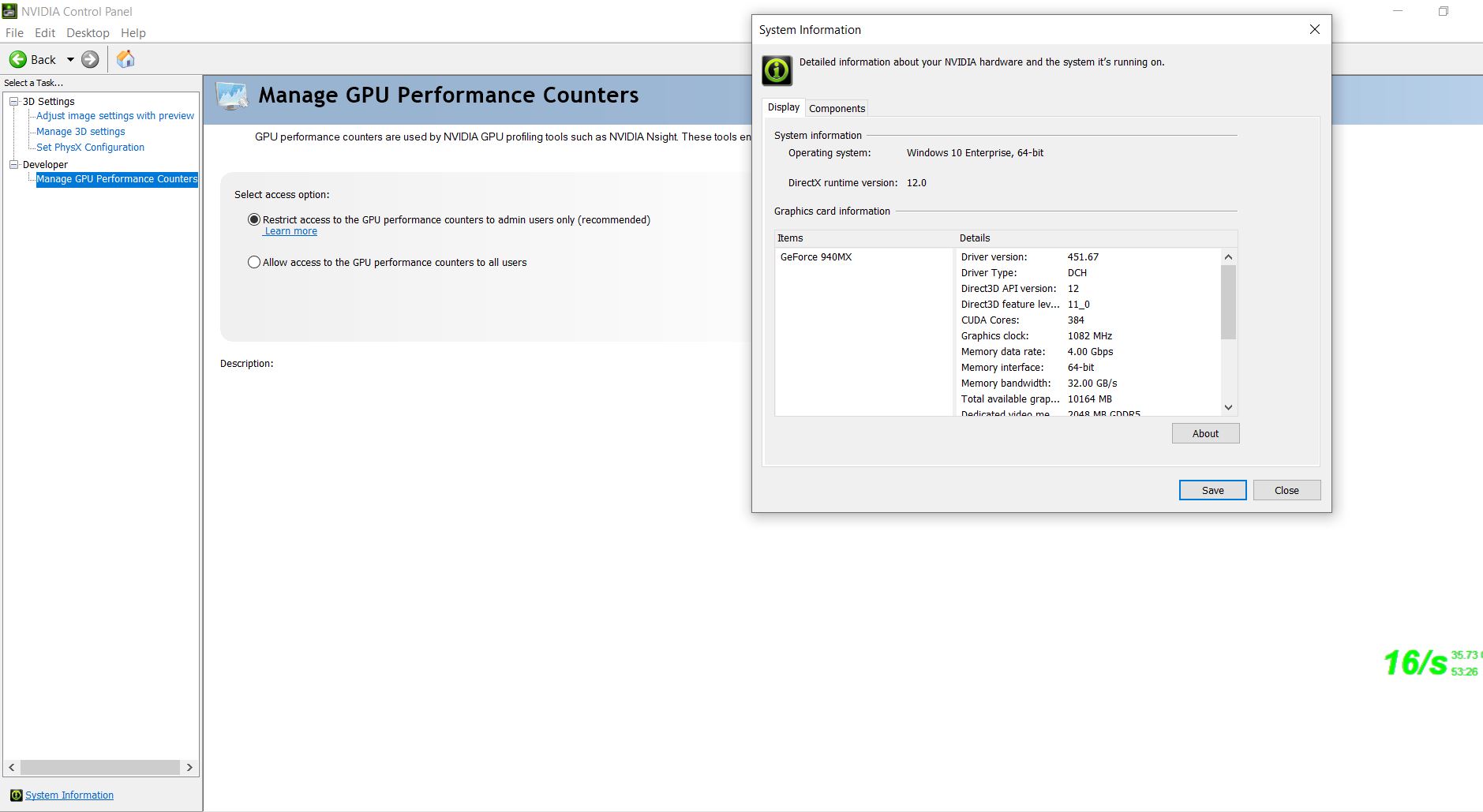Restore down the NVIDIA Control Panel window

point(1444,11)
